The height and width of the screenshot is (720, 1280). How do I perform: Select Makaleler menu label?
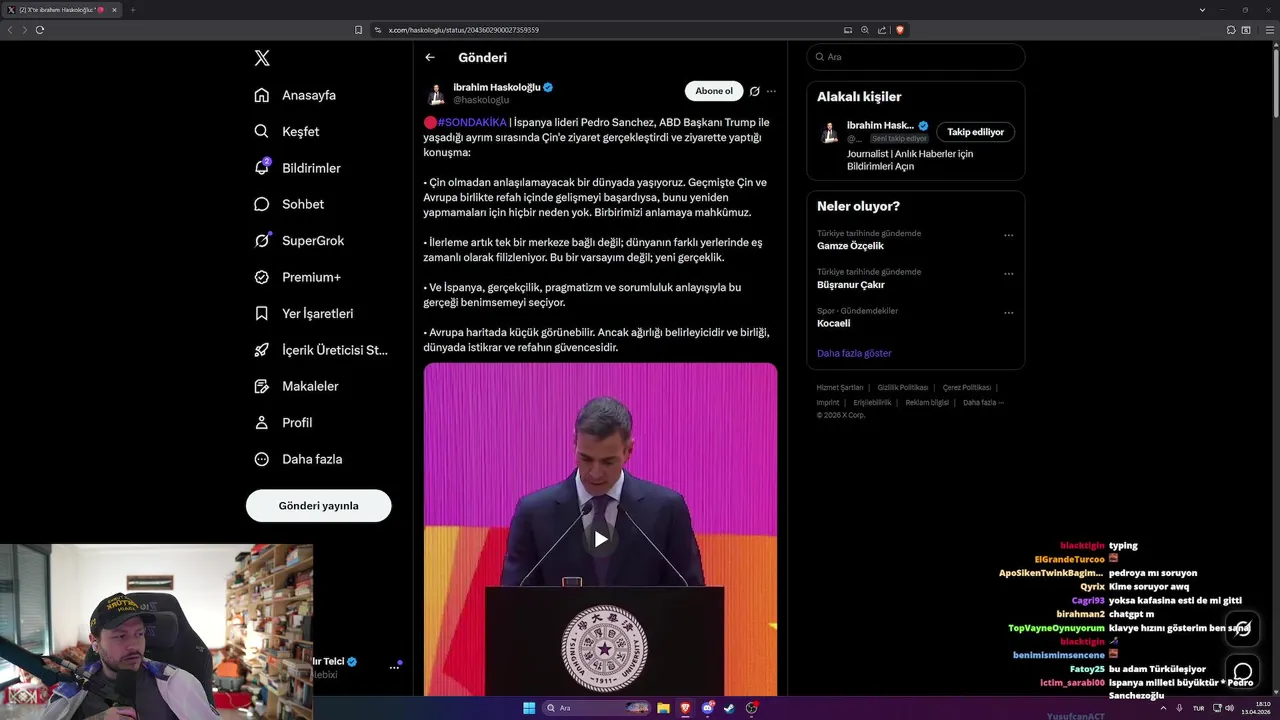pyautogui.click(x=310, y=386)
